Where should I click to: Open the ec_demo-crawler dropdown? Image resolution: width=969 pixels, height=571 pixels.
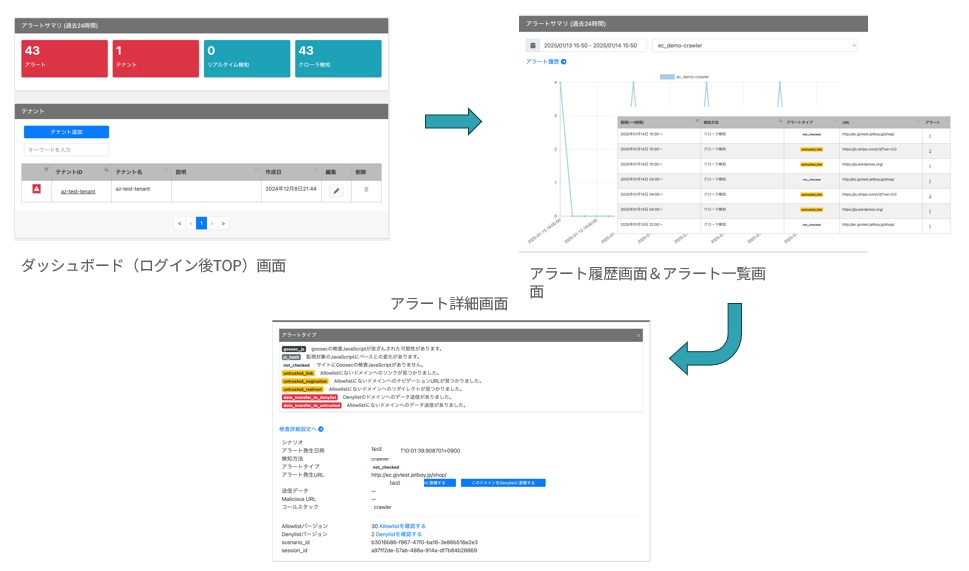pos(754,45)
